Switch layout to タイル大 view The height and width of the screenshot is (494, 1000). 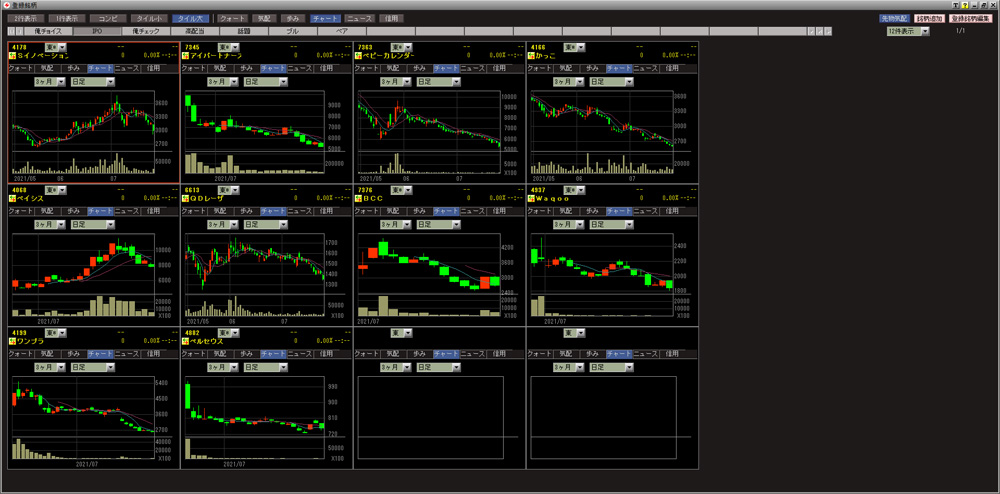click(x=189, y=19)
